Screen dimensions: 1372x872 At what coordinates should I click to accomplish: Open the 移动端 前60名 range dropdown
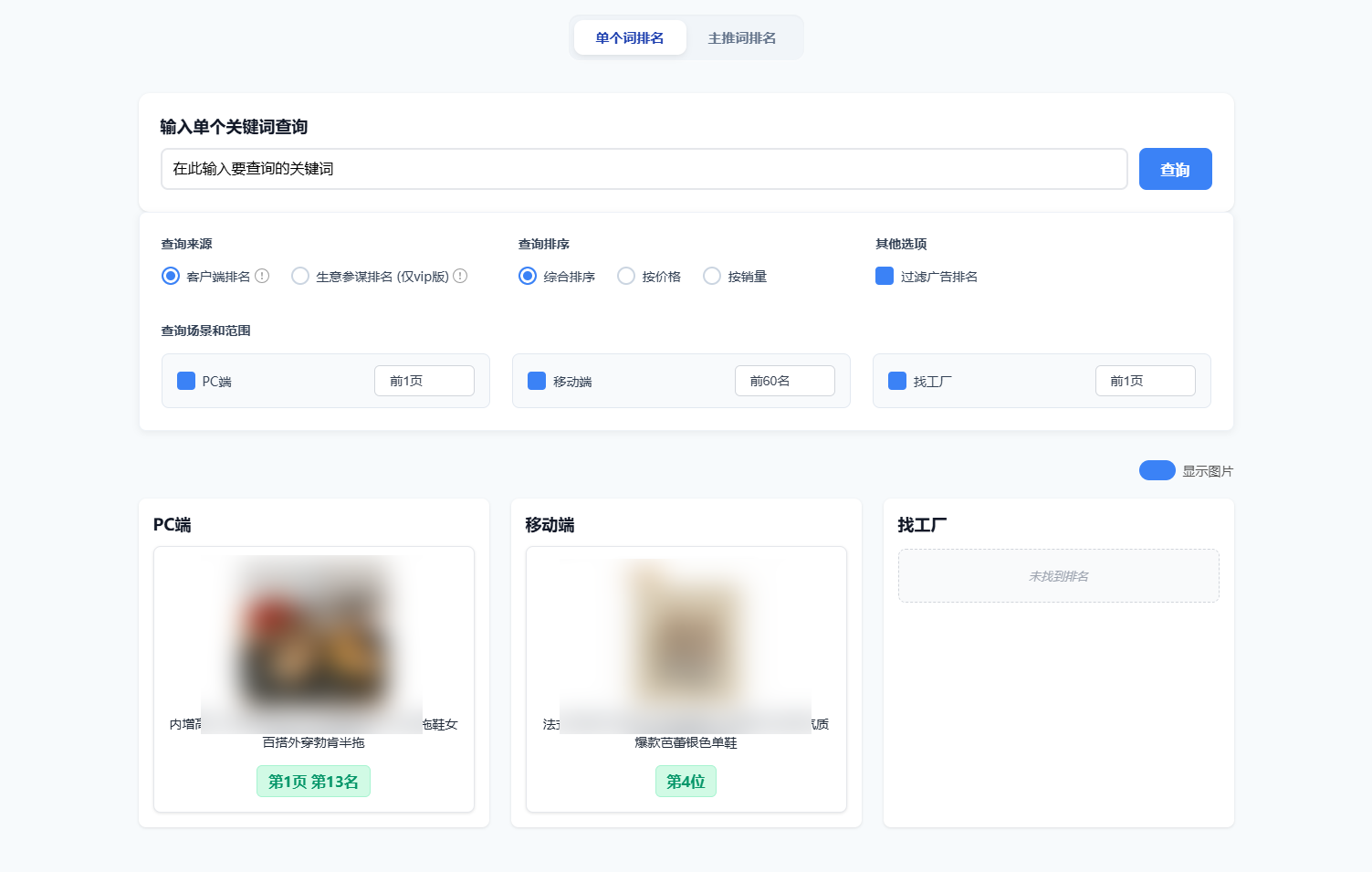(x=784, y=381)
